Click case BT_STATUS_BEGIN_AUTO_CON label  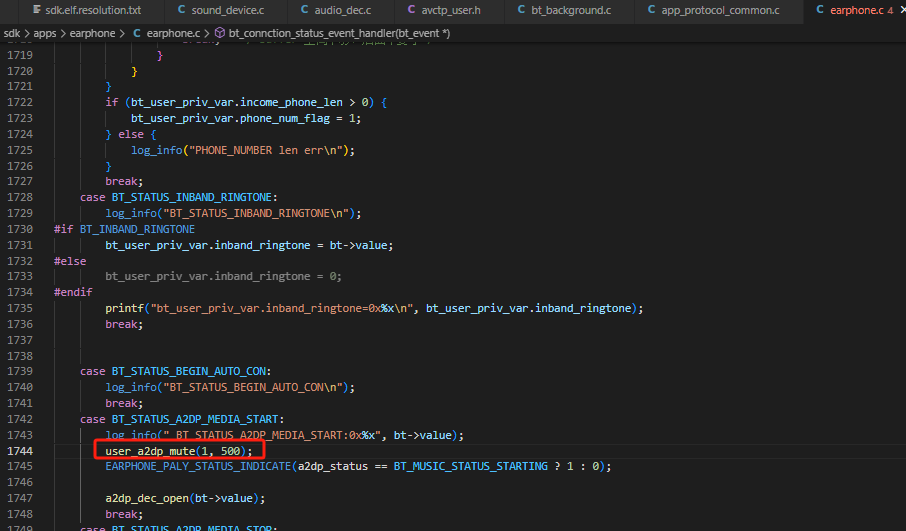click(x=176, y=371)
